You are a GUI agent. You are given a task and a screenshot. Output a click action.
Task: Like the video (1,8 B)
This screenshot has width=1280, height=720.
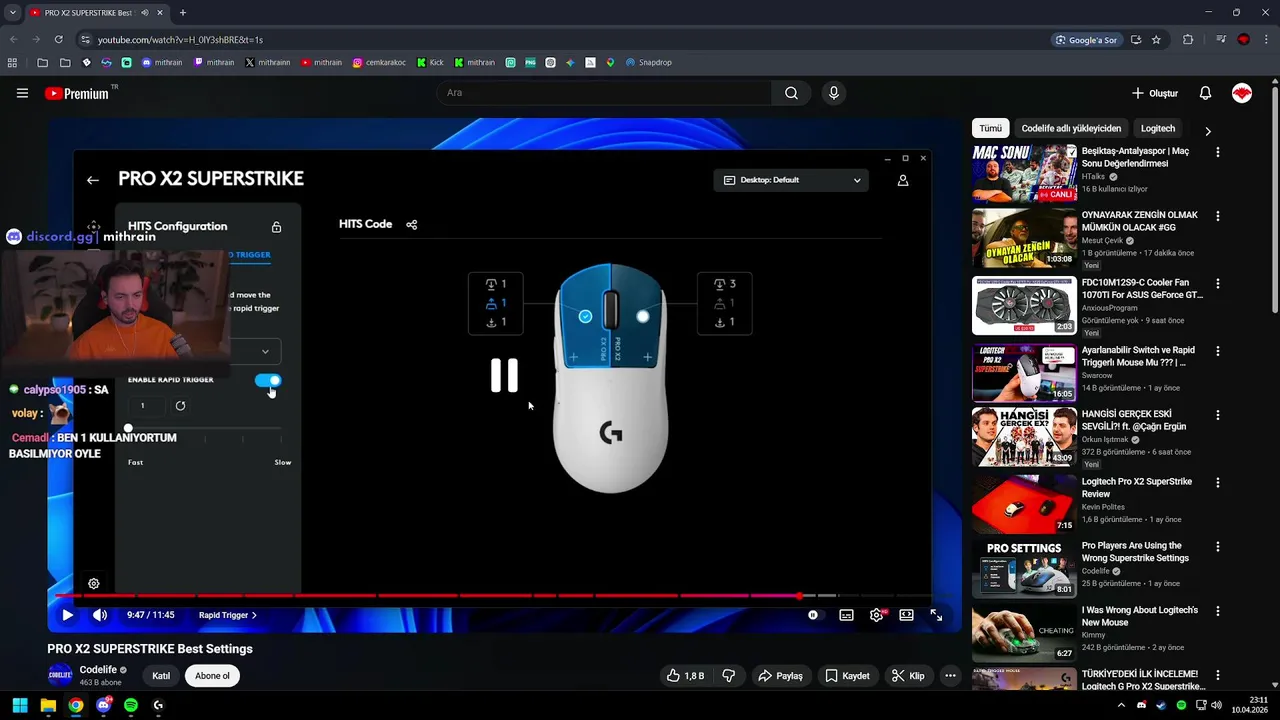tap(686, 676)
